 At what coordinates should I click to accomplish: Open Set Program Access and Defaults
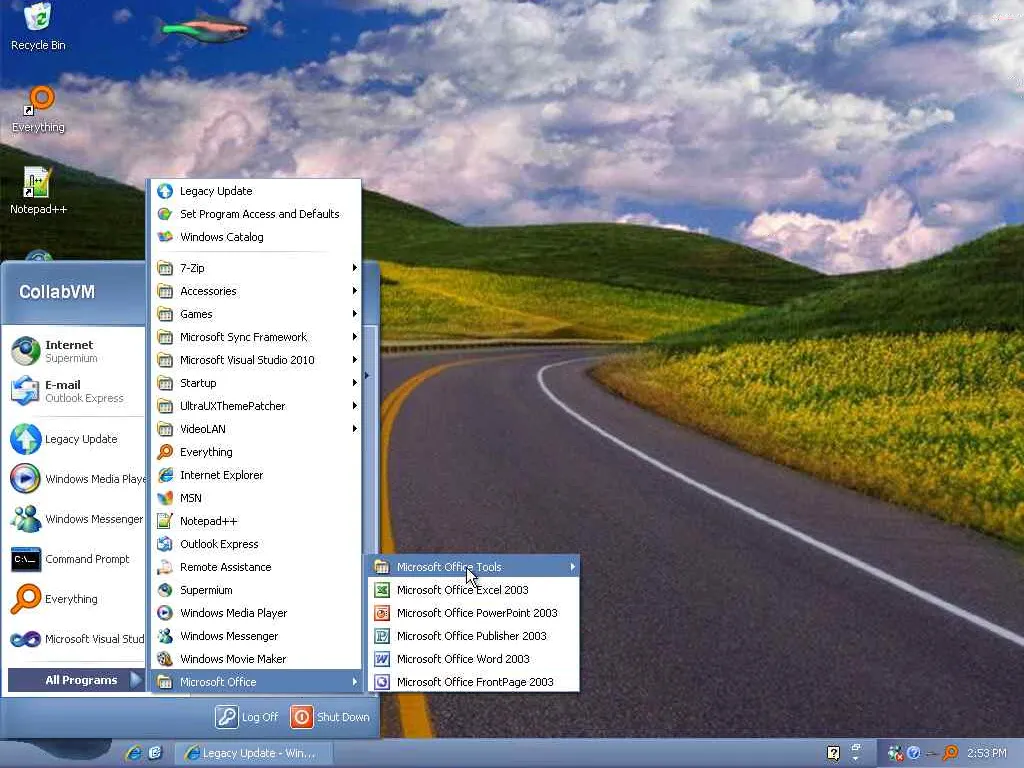coord(256,214)
